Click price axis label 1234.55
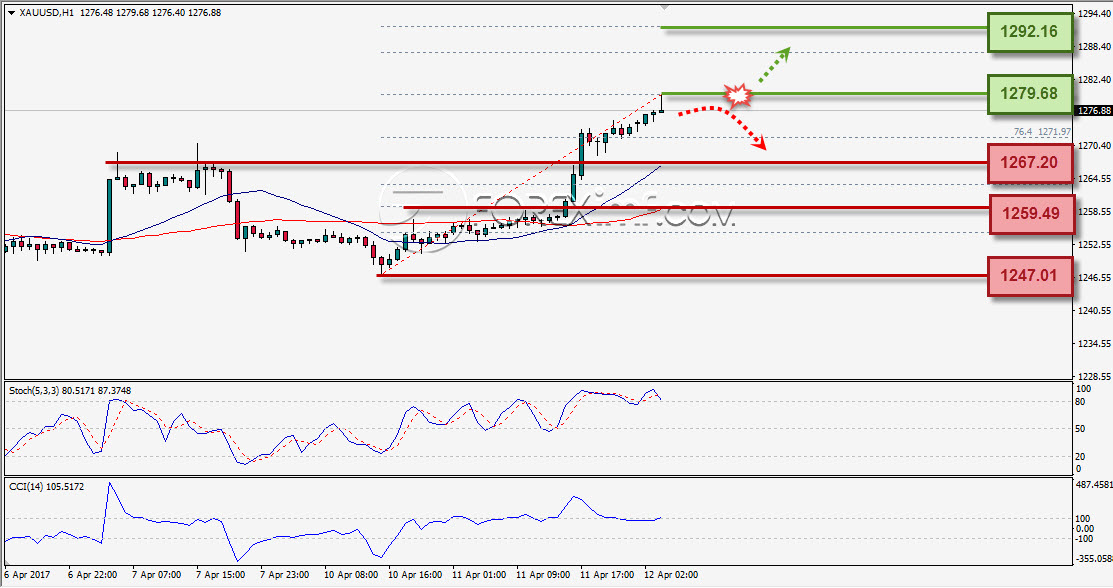 point(1095,344)
